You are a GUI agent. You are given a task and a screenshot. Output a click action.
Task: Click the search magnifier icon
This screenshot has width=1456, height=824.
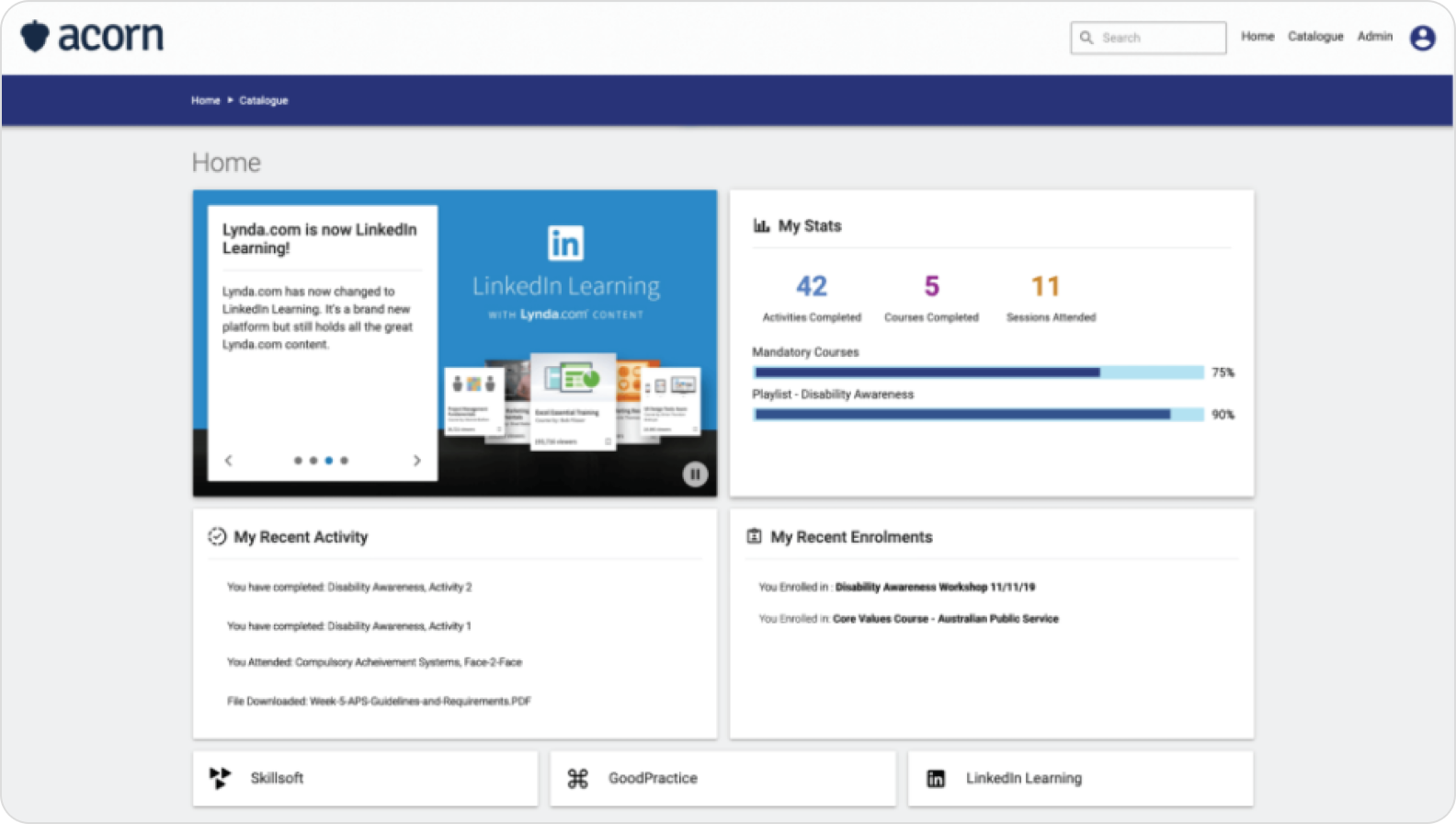click(x=1086, y=38)
